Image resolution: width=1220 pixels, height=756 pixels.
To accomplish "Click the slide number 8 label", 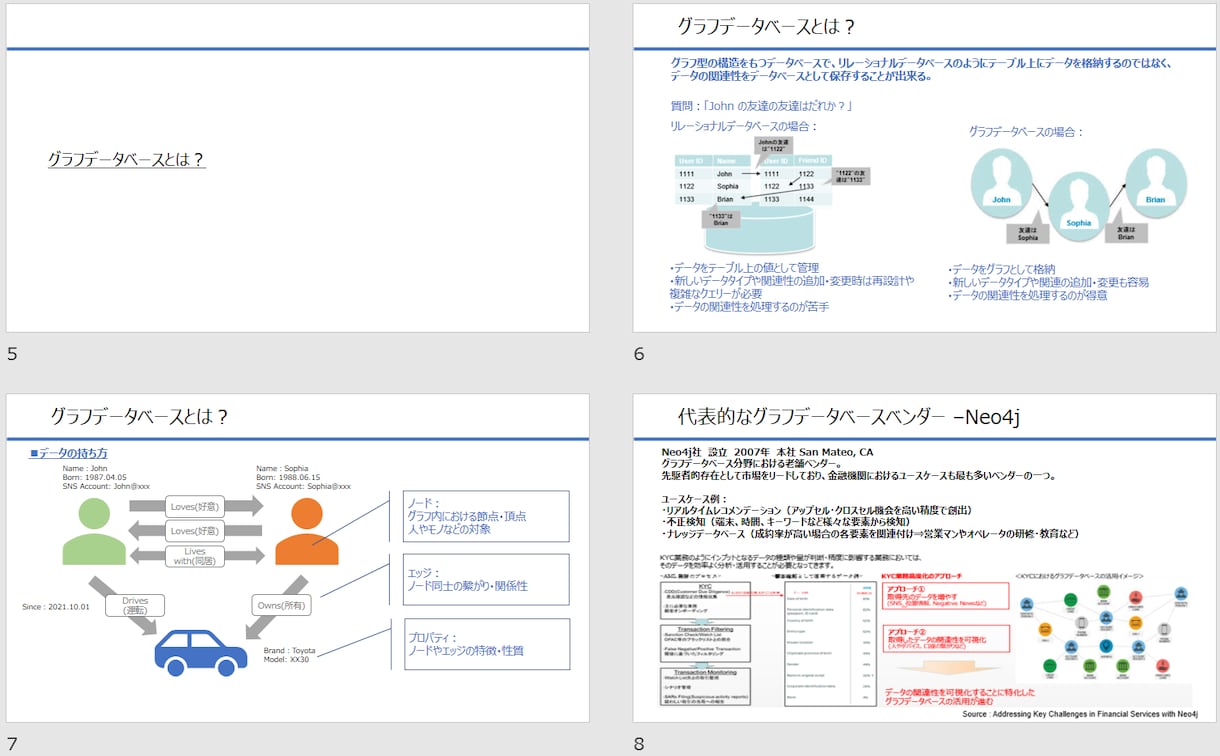I will pos(639,744).
